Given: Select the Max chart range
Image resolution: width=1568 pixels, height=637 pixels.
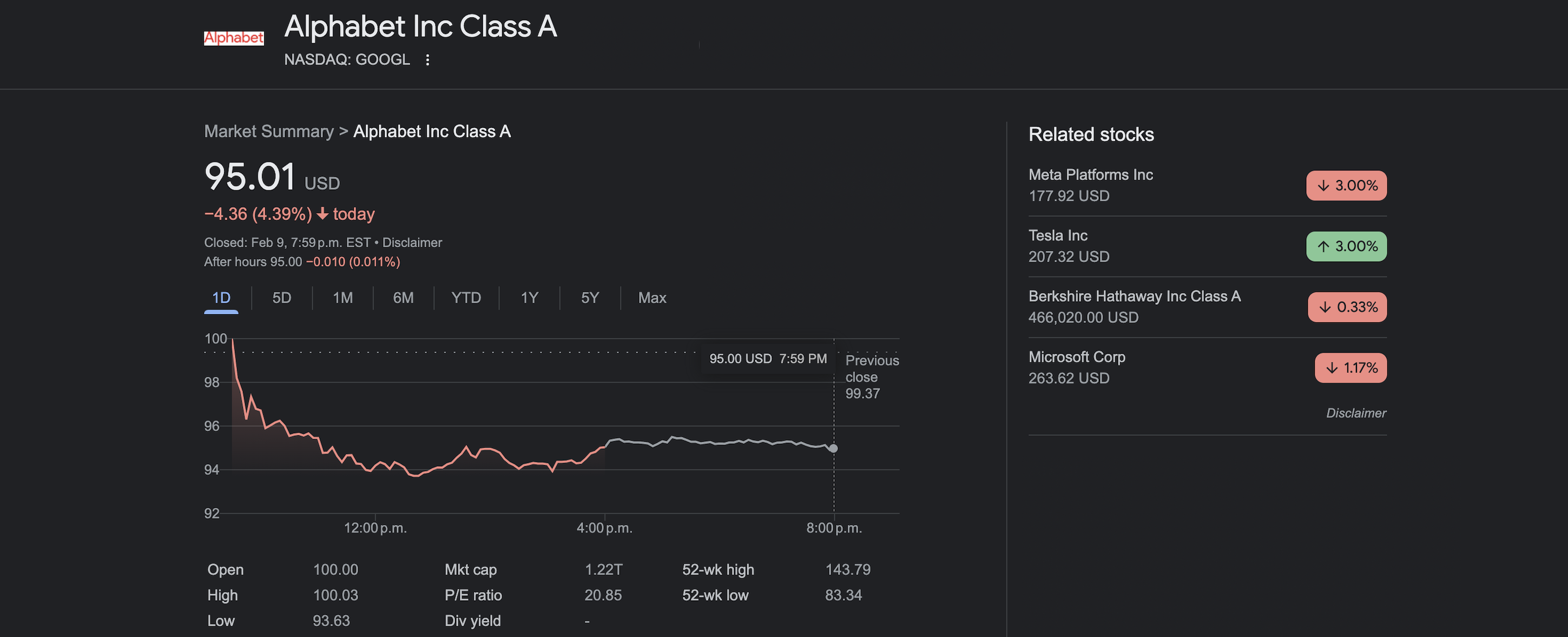Looking at the screenshot, I should 652,298.
